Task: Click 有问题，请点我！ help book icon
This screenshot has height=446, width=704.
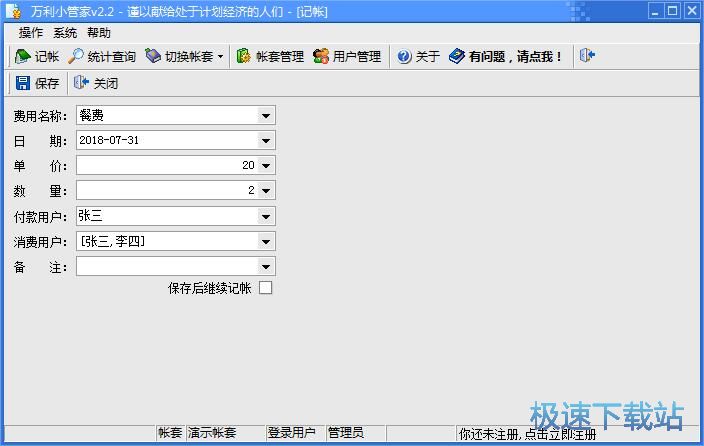Action: [457, 56]
